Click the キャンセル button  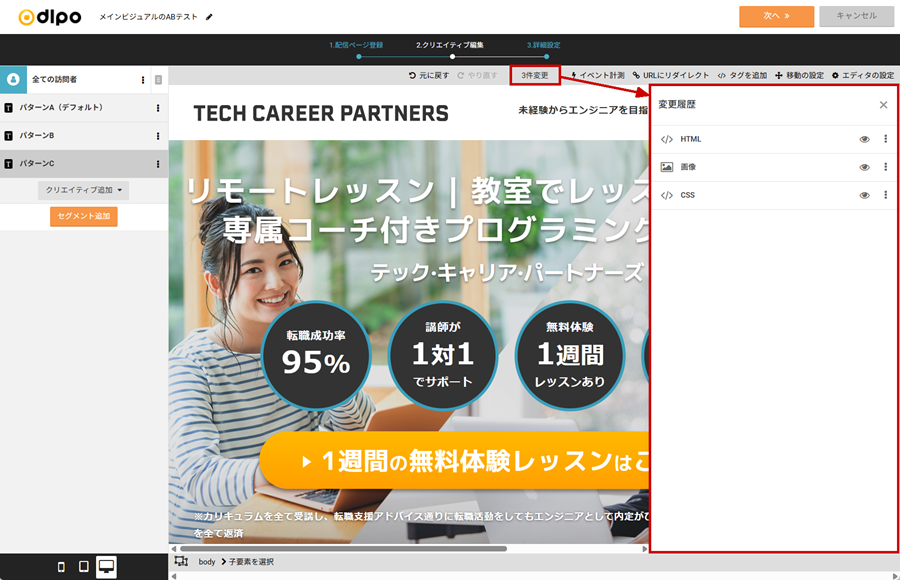pyautogui.click(x=856, y=16)
